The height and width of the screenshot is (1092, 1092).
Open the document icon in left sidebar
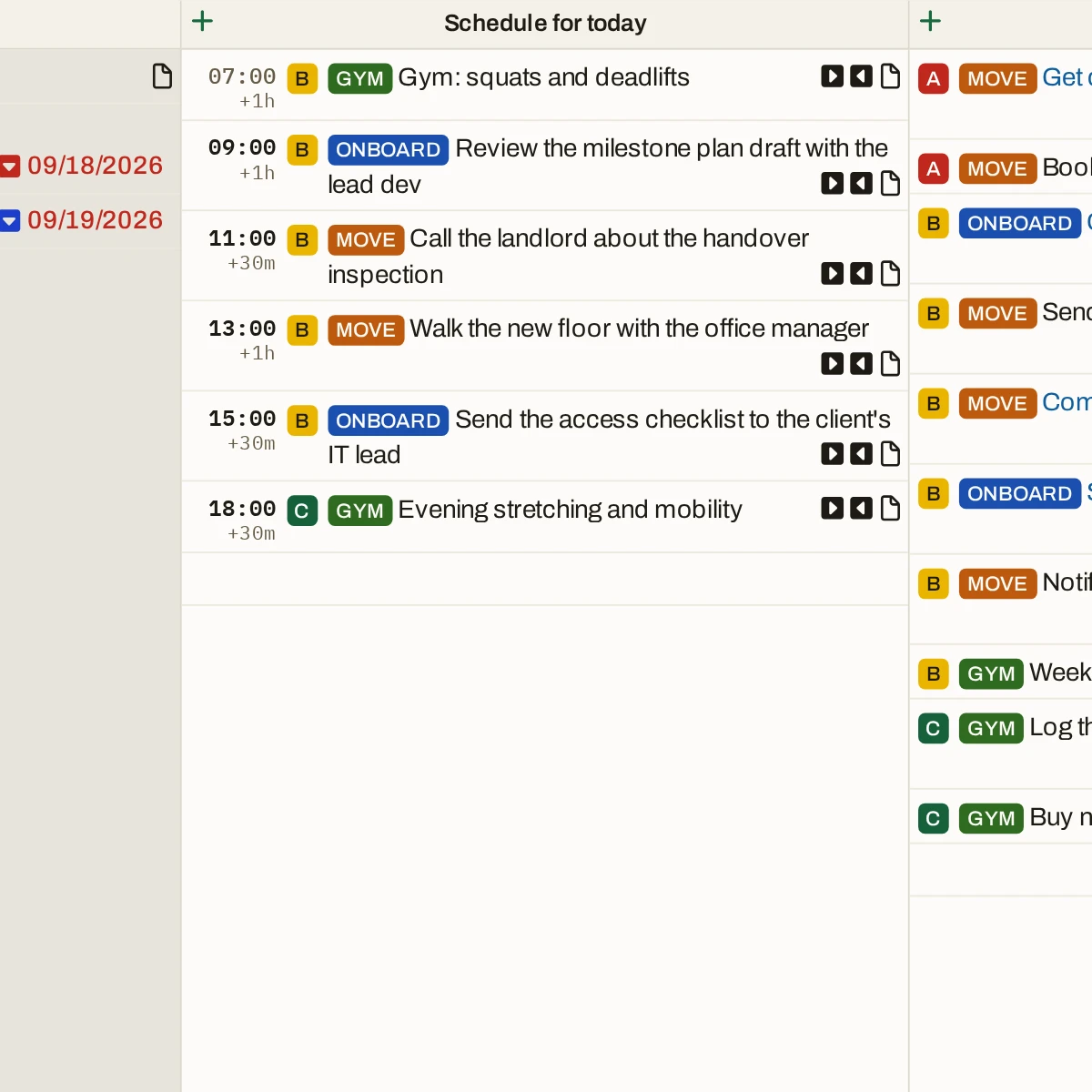162,76
